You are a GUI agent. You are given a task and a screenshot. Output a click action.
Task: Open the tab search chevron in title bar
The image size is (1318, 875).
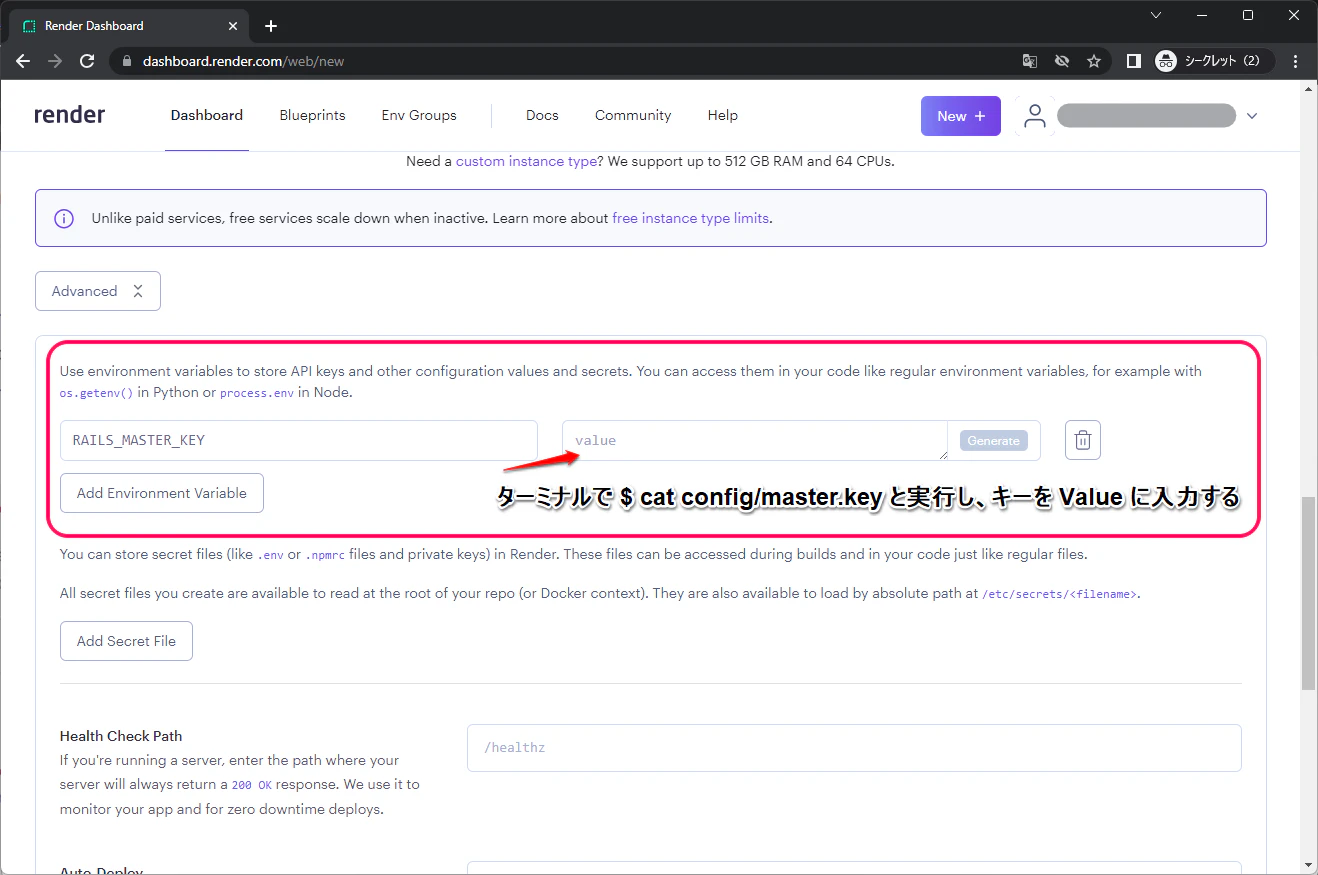pyautogui.click(x=1156, y=15)
